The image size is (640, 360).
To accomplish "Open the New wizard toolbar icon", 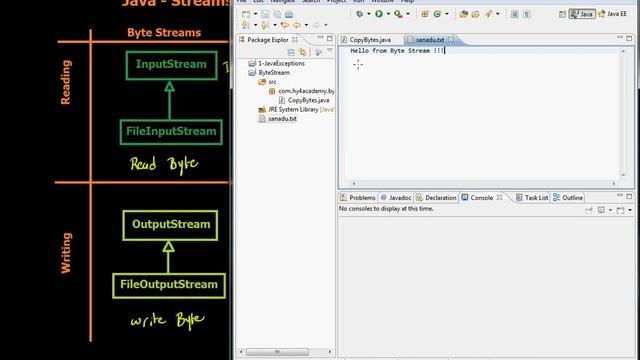I will (246, 14).
